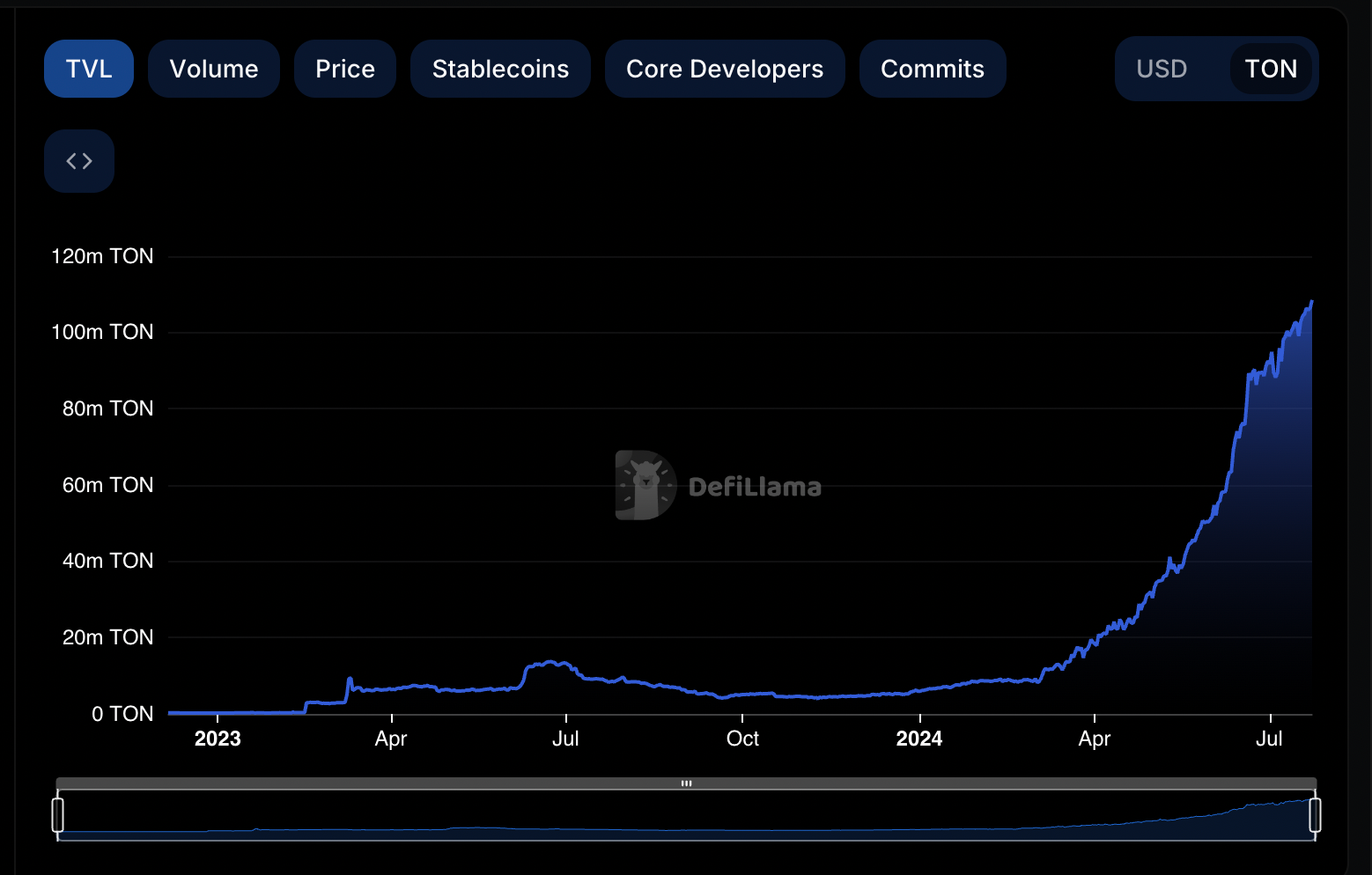The width and height of the screenshot is (1372, 875).
Task: Click the 100m TON axis label
Action: [x=102, y=332]
